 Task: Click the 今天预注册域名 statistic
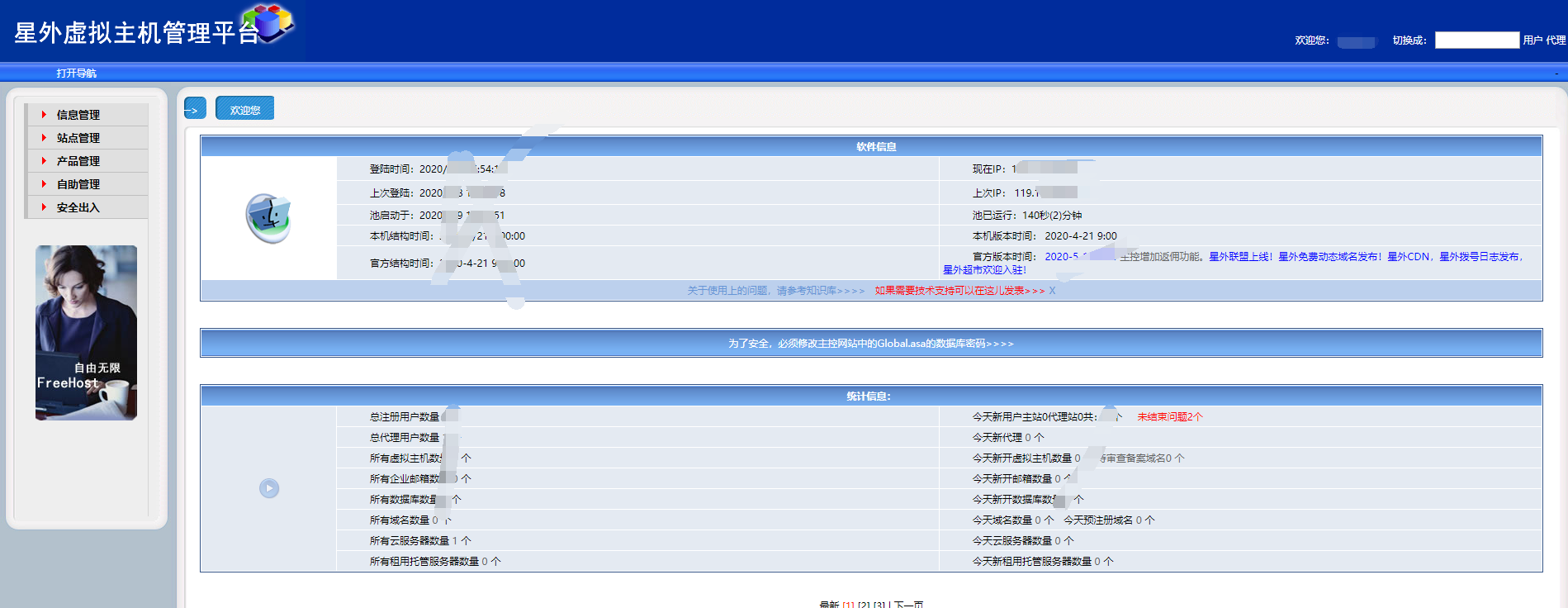(x=1109, y=520)
